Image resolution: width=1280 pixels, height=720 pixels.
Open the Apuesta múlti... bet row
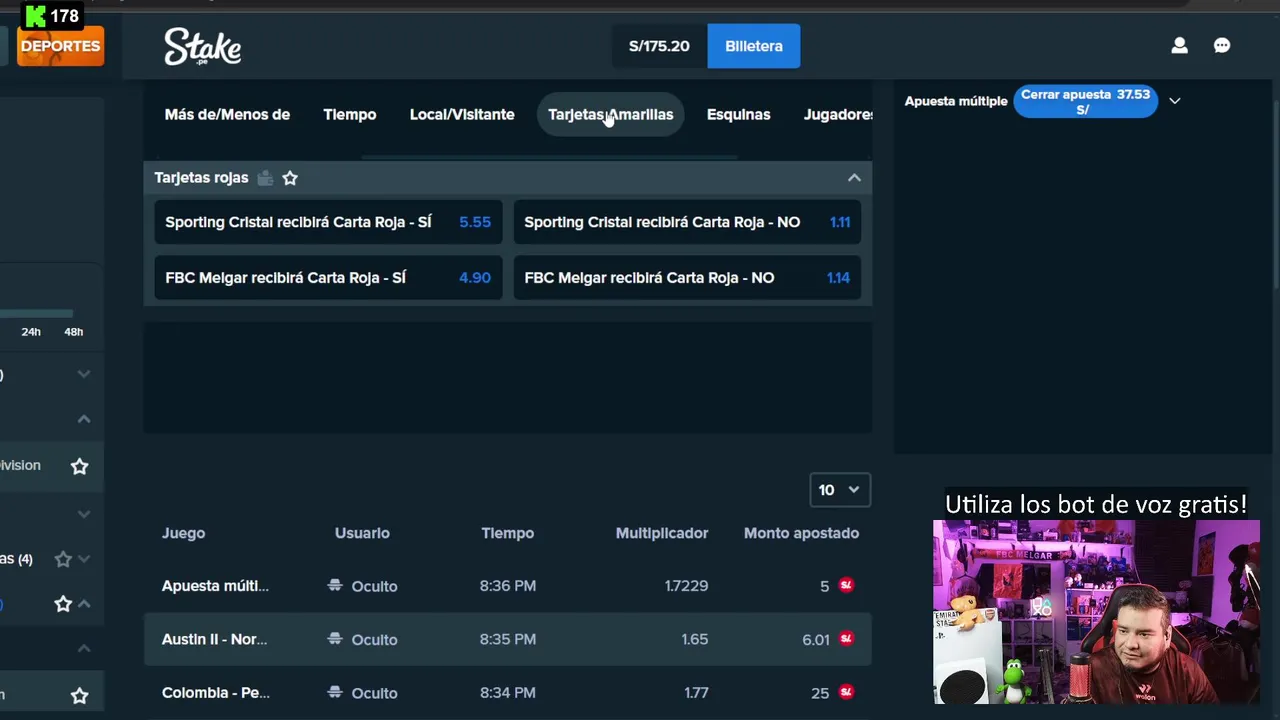508,586
